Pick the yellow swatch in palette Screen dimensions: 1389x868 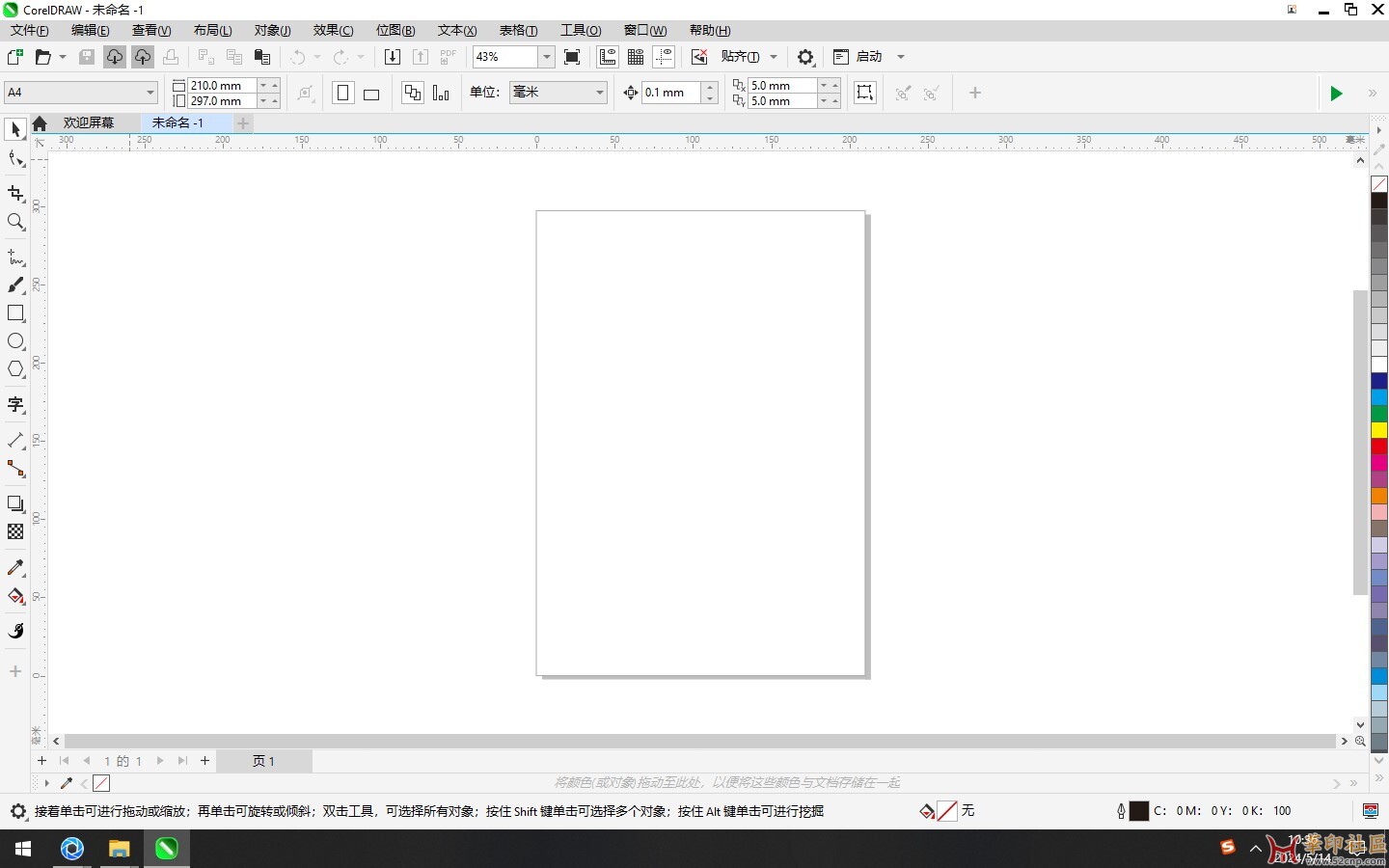pos(1379,430)
